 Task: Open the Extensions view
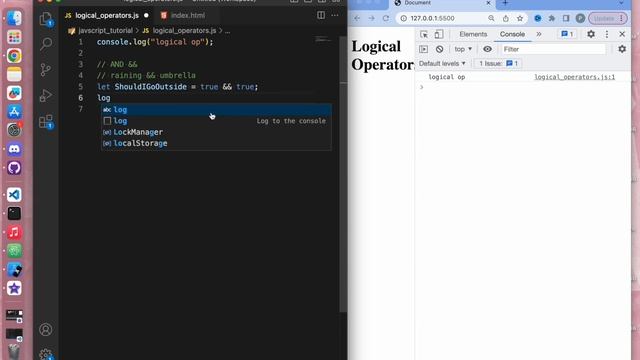46,122
